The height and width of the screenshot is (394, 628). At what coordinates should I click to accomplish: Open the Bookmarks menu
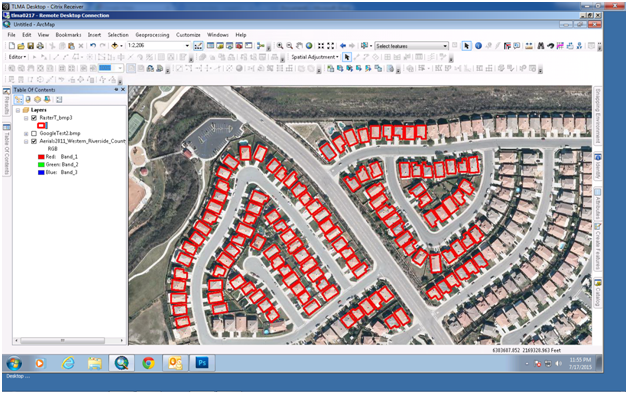click(x=68, y=35)
